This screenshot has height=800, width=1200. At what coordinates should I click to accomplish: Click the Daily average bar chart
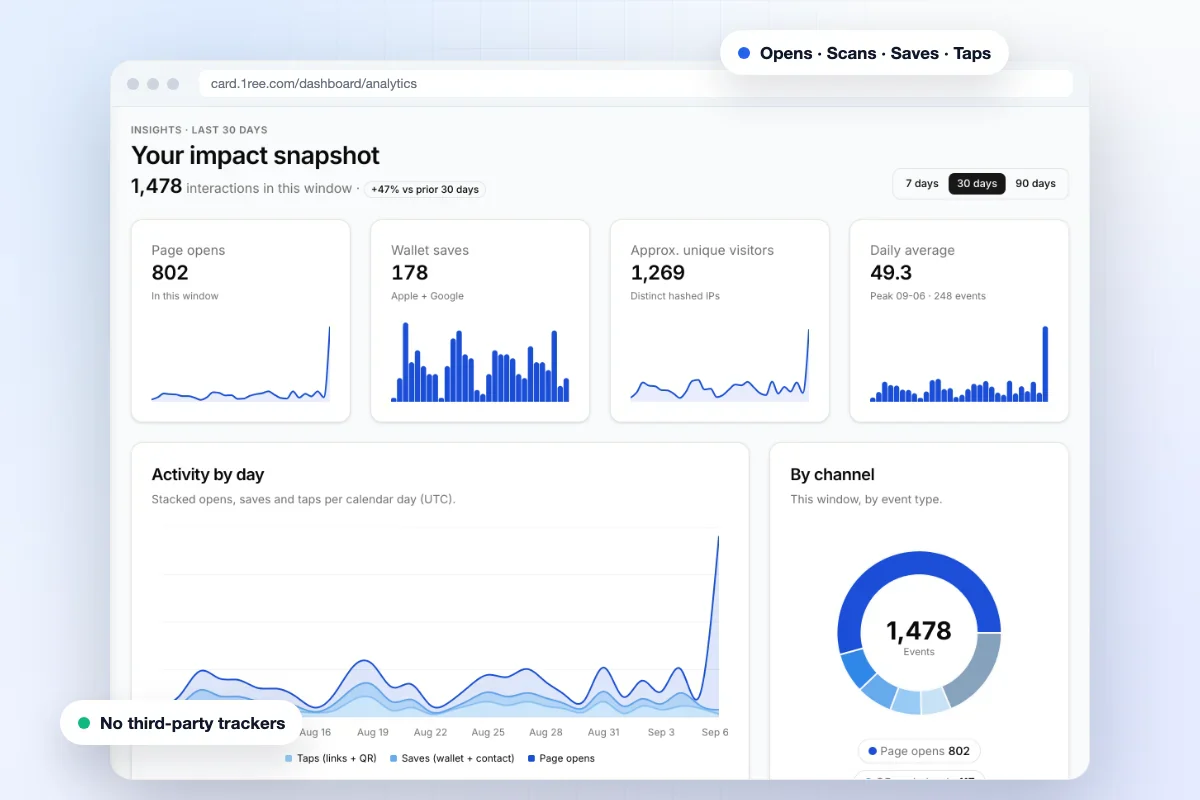[x=959, y=364]
